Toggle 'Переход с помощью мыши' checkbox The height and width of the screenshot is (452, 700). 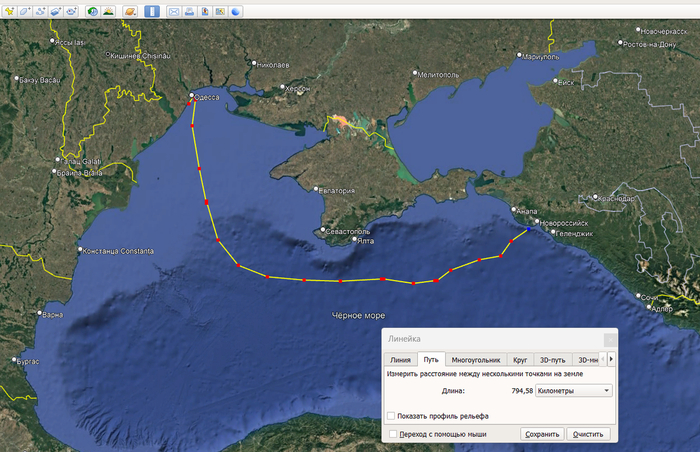pos(391,434)
